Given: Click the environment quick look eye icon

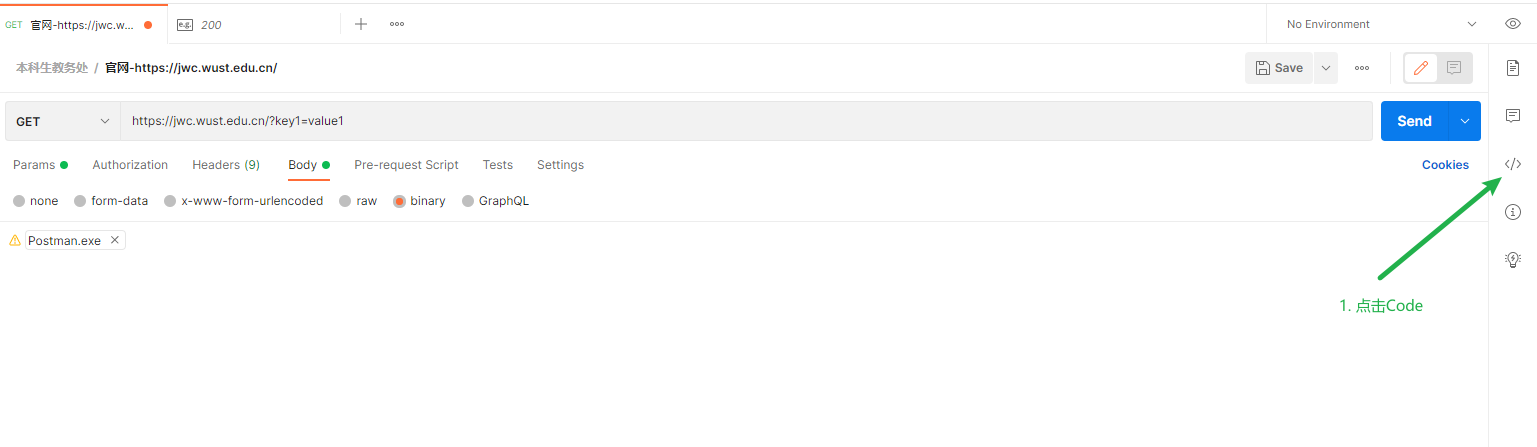Looking at the screenshot, I should point(1512,24).
